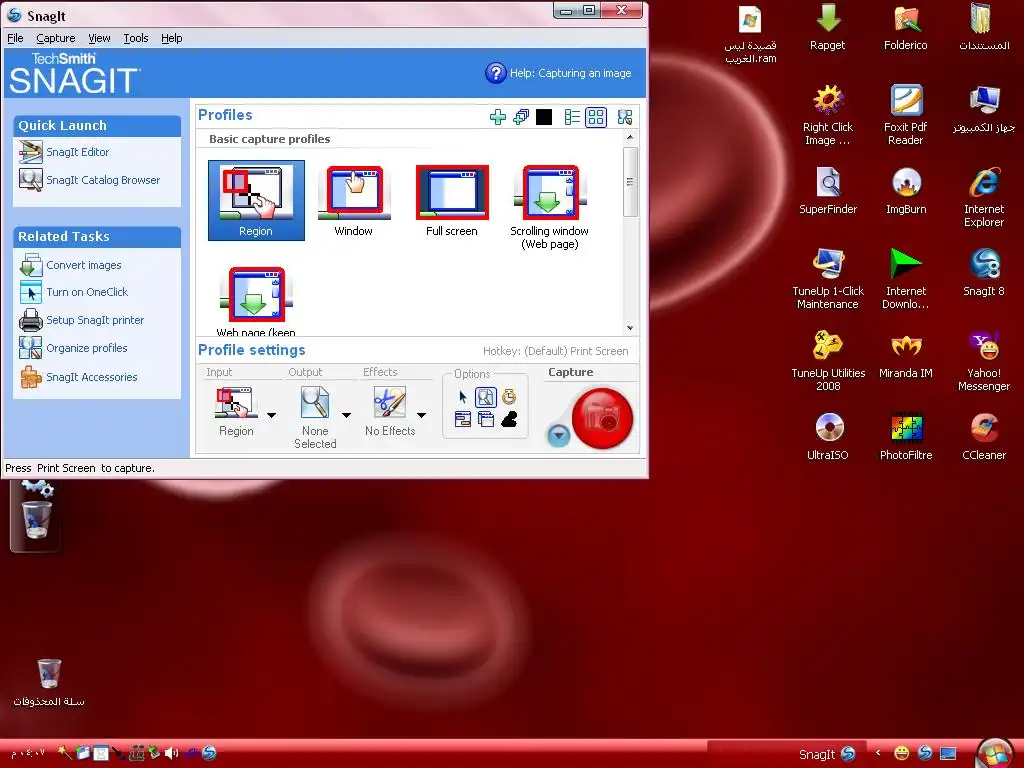Viewport: 1024px width, 768px height.
Task: Select the Full screen capture profile
Action: click(452, 200)
